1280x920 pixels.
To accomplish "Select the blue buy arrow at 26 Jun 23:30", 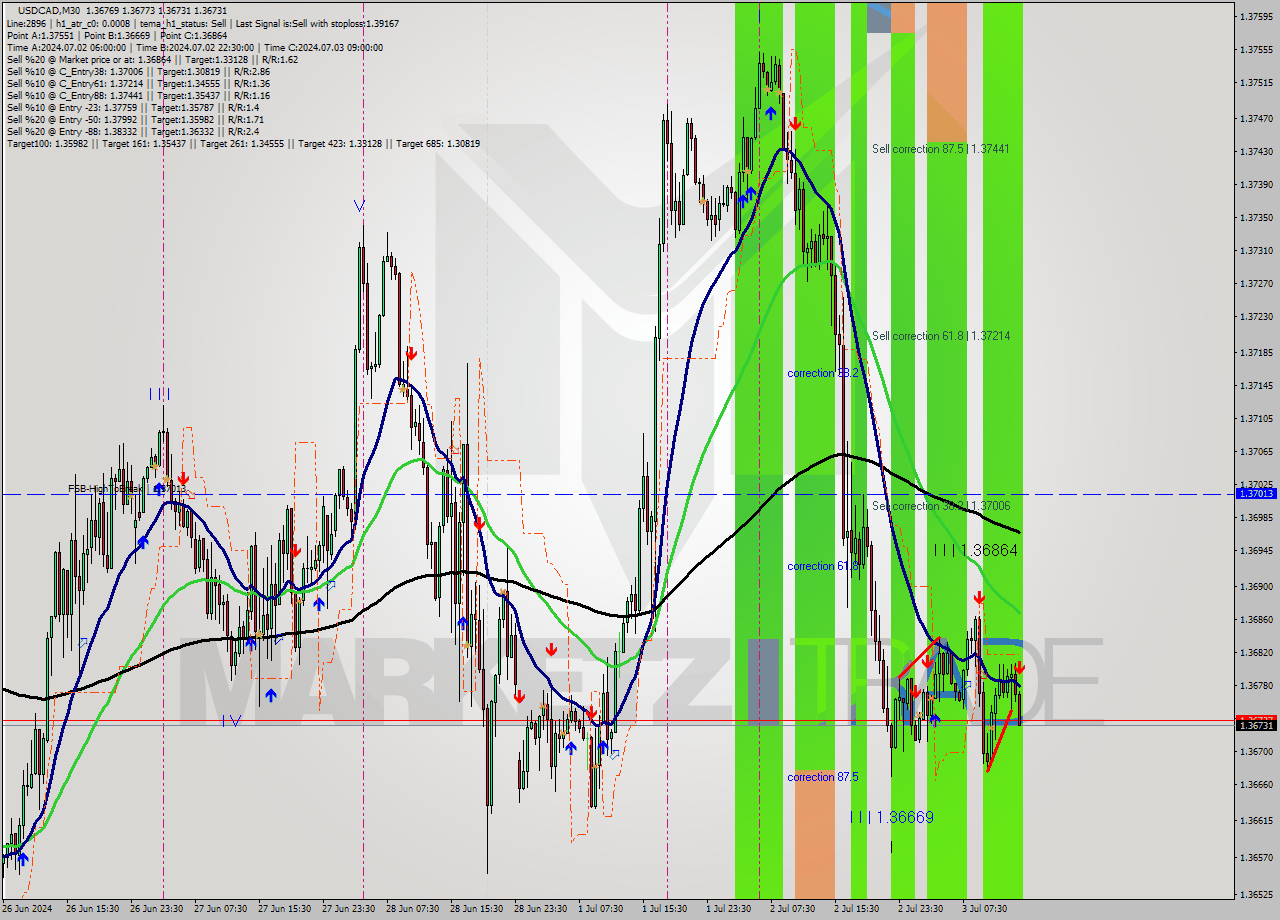I will (158, 487).
